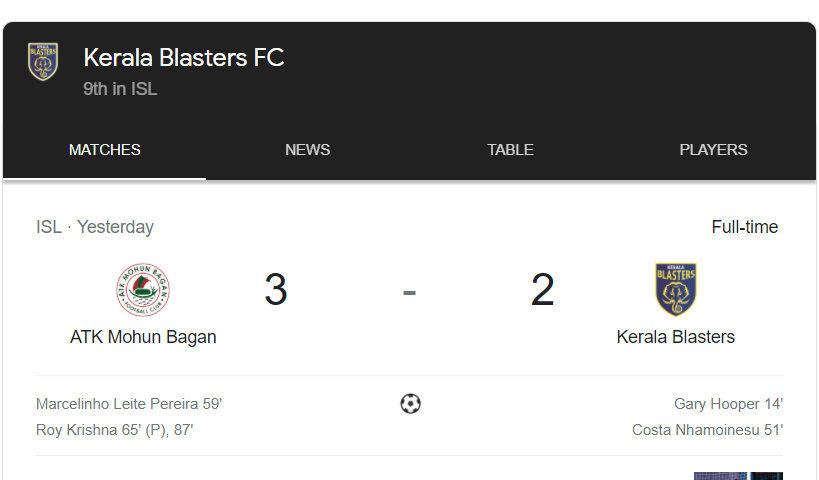
Task: Click the ISL · Yesterday label
Action: coord(95,227)
